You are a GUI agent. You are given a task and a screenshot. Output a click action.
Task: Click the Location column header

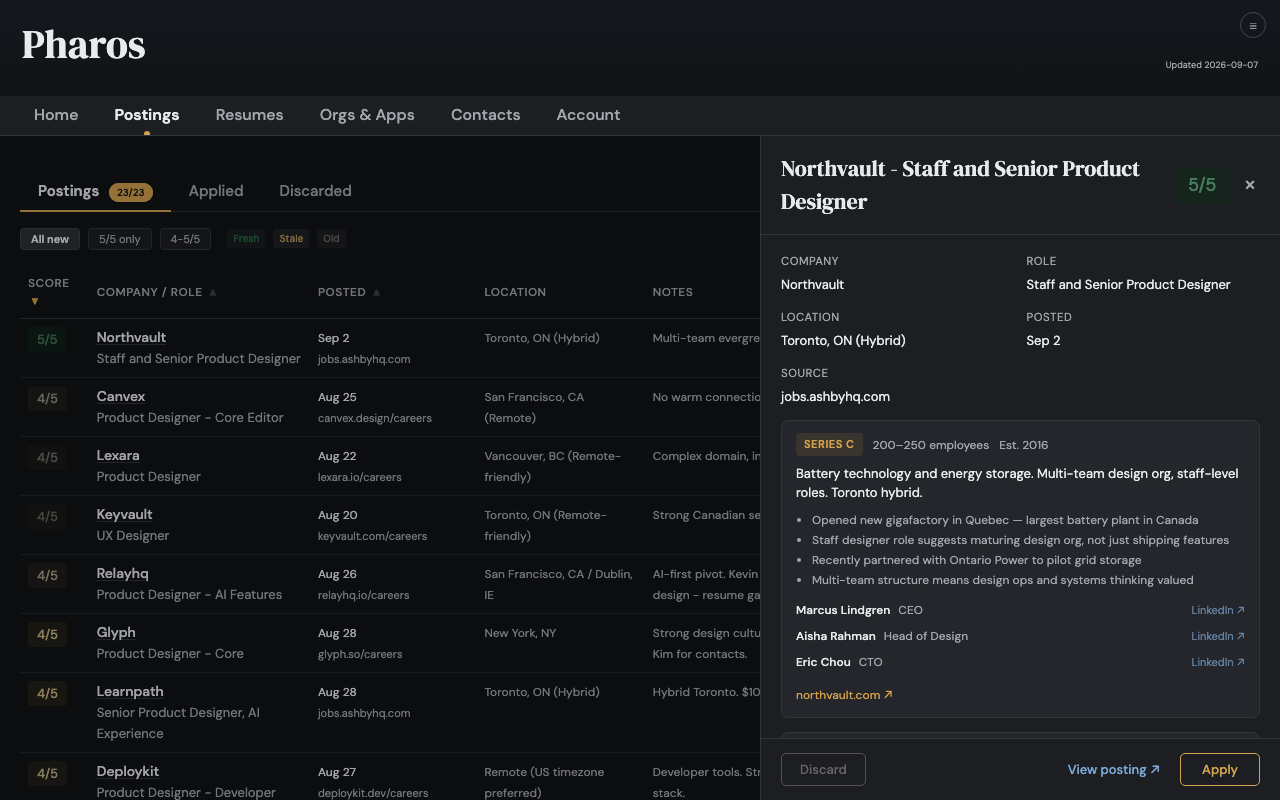click(515, 292)
